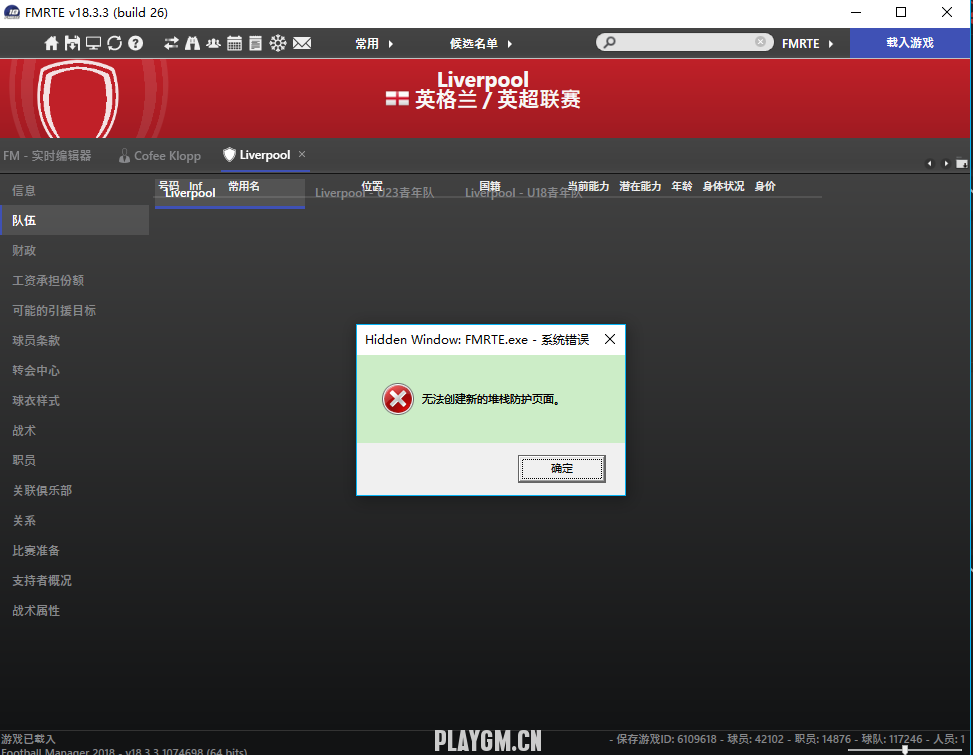Select 队伍 in the sidebar

tap(74, 220)
